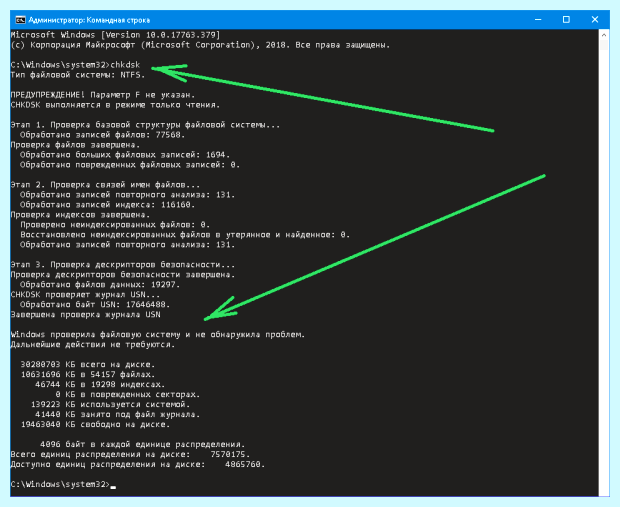Click the scrollbar up arrow
Screen dimensions: 620x507
click(604, 35)
